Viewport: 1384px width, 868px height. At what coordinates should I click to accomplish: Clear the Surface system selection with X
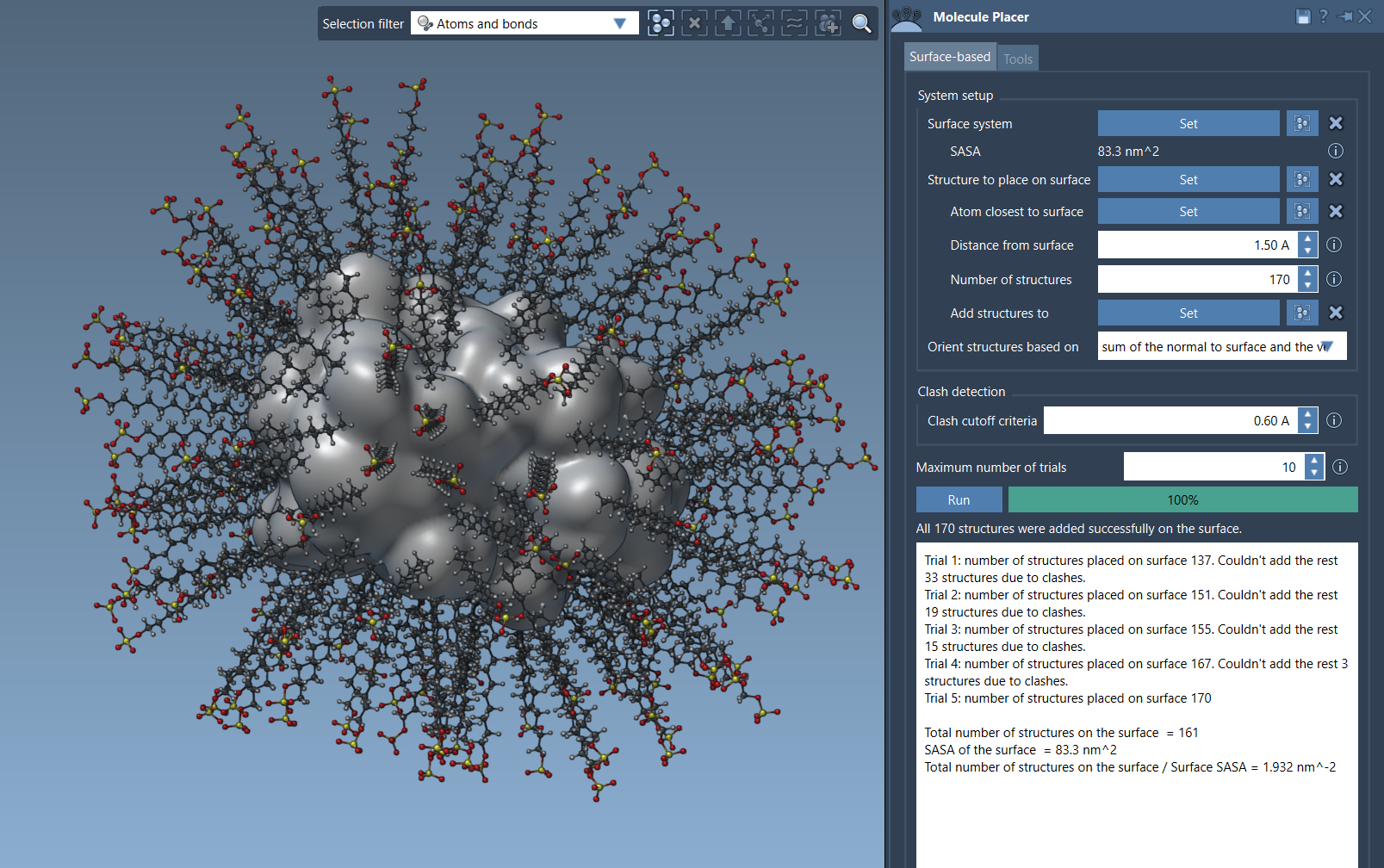[1336, 123]
